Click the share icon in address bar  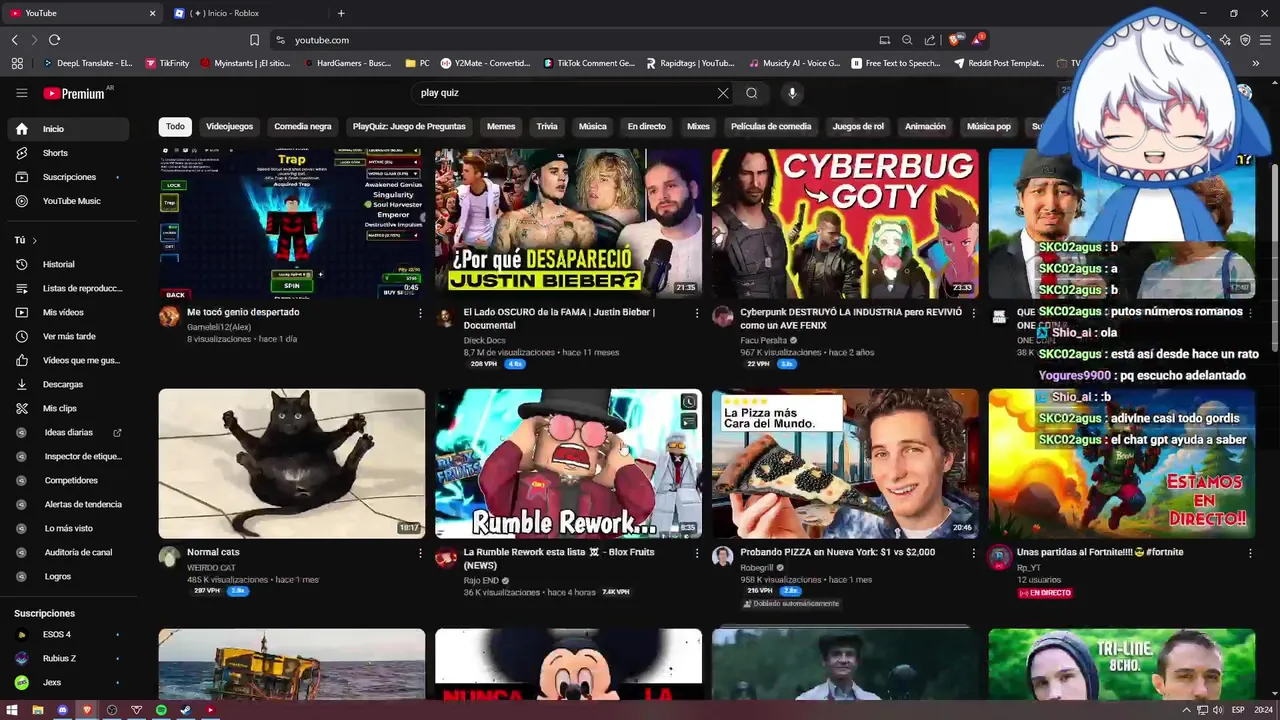[x=930, y=40]
